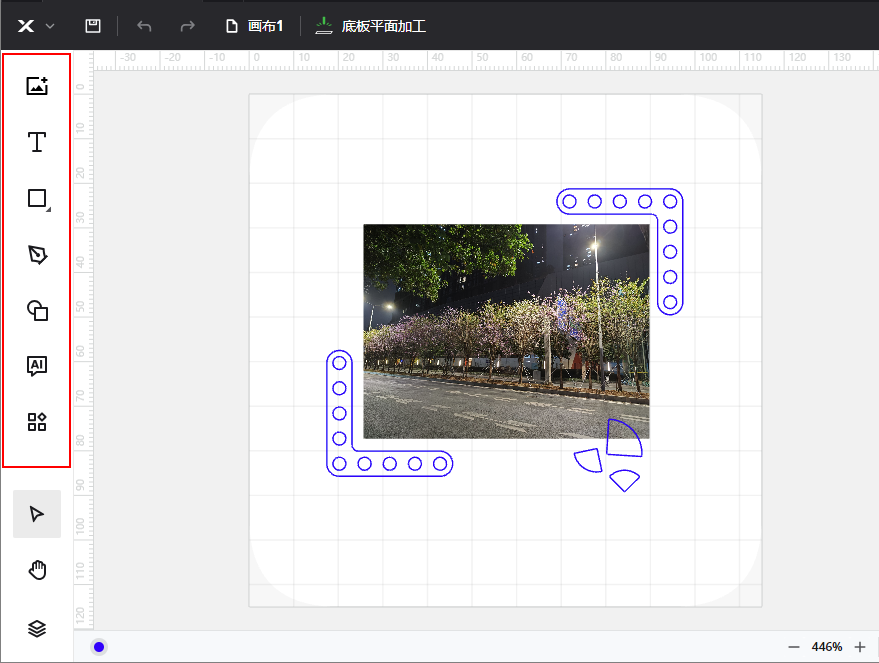Screen dimensions: 879x663
Task: Switch to the hand pan tool
Action: (x=37, y=571)
